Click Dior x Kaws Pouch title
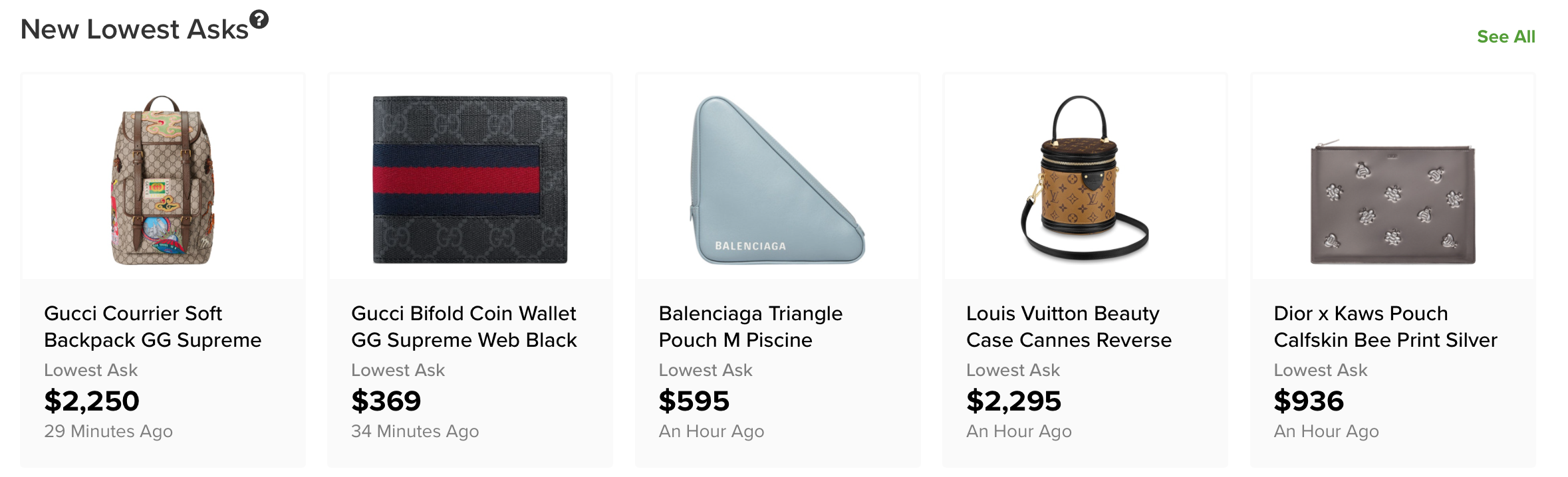The width and height of the screenshot is (1568, 477). click(x=1384, y=326)
